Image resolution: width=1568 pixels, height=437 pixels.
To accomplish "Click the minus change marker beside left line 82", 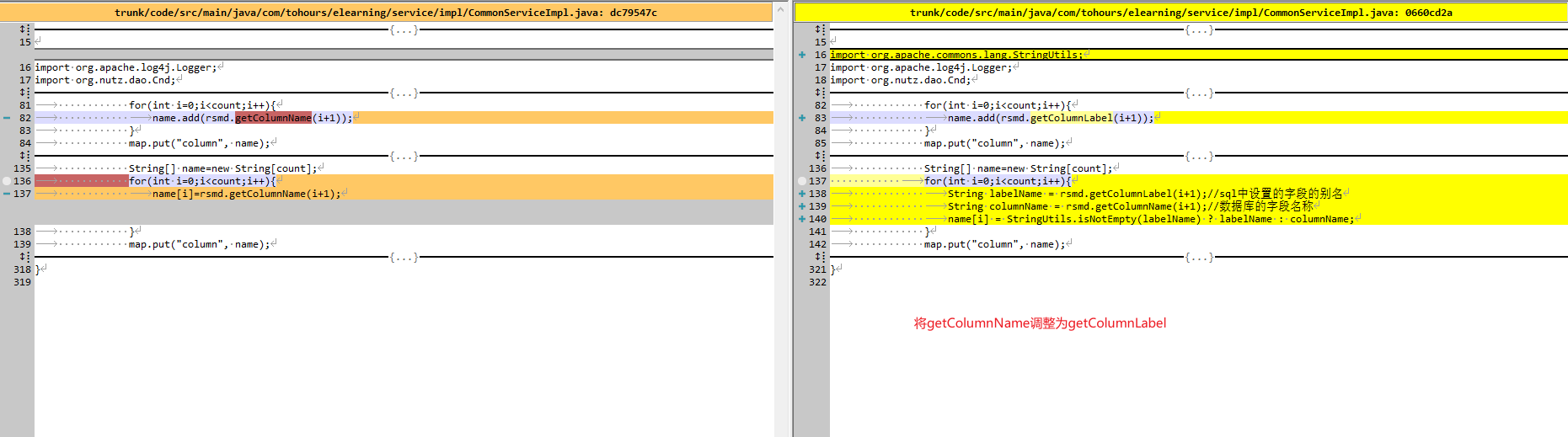I will coord(7,118).
